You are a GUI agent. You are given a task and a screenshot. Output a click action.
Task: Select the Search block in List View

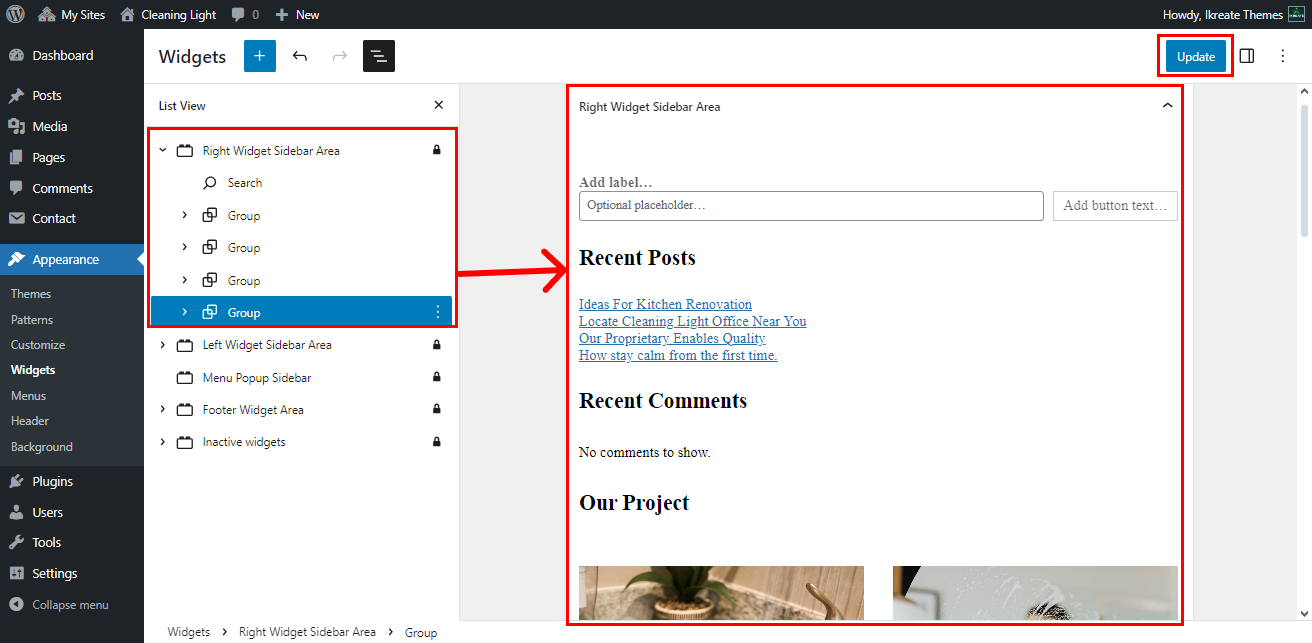244,183
